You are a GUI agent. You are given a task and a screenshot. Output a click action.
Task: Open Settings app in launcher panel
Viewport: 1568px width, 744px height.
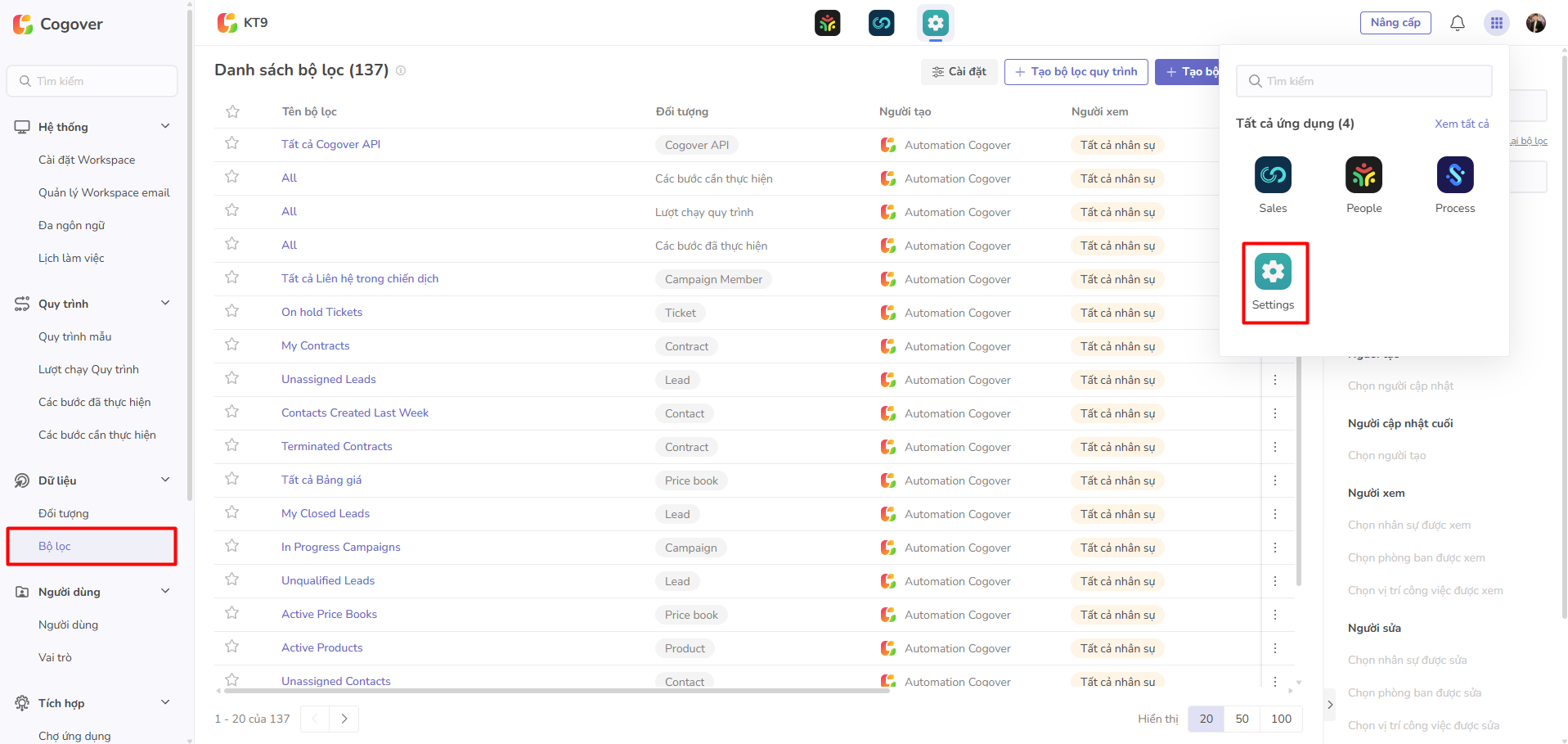(x=1273, y=273)
